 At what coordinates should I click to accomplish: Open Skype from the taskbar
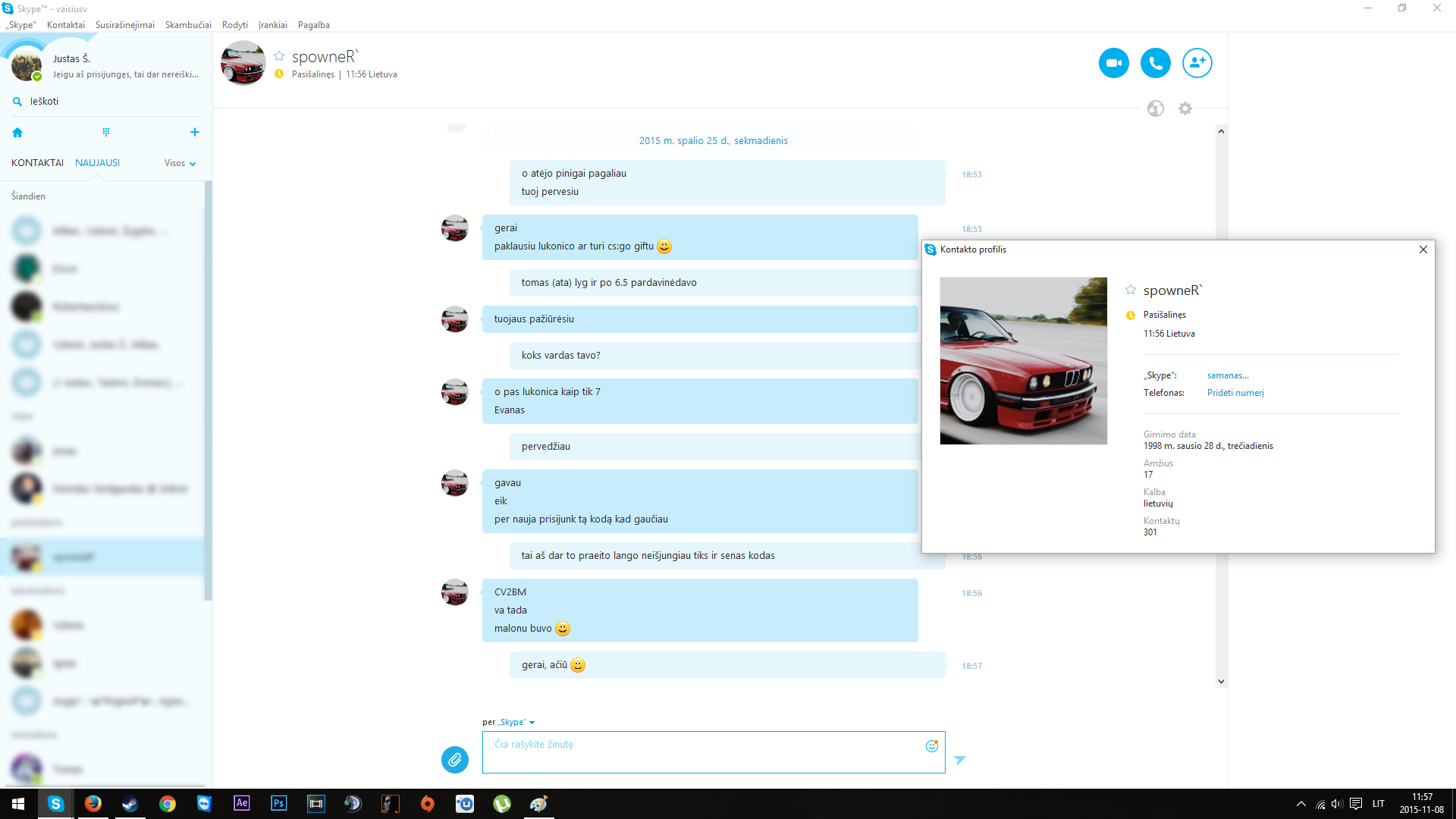tap(55, 804)
